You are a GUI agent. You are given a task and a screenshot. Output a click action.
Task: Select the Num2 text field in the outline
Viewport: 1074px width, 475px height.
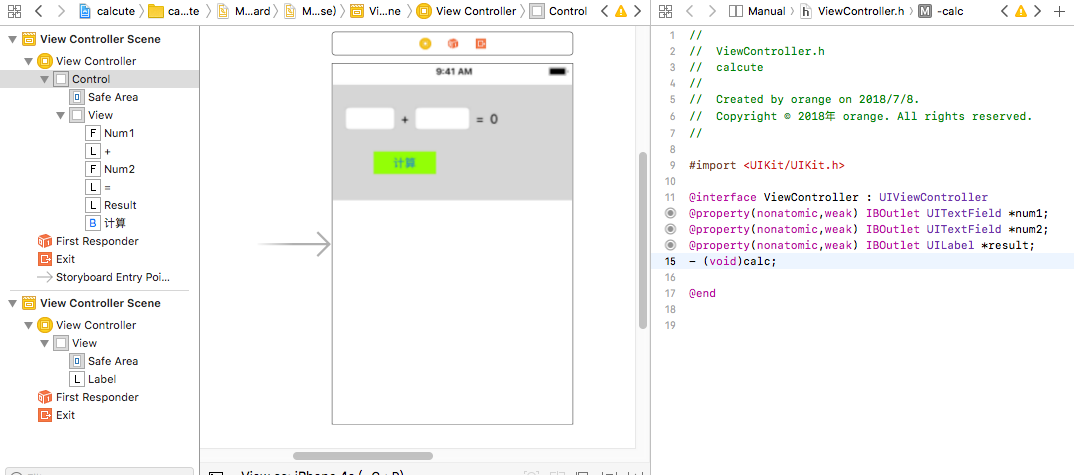[110, 169]
